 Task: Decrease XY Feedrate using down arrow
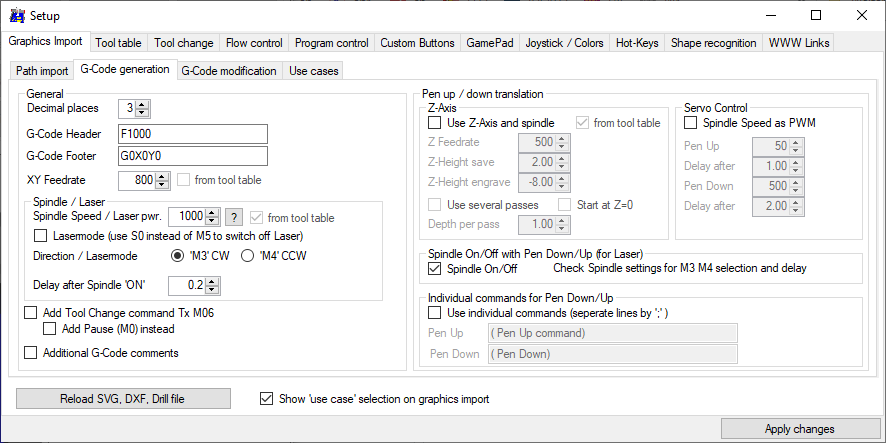click(164, 185)
